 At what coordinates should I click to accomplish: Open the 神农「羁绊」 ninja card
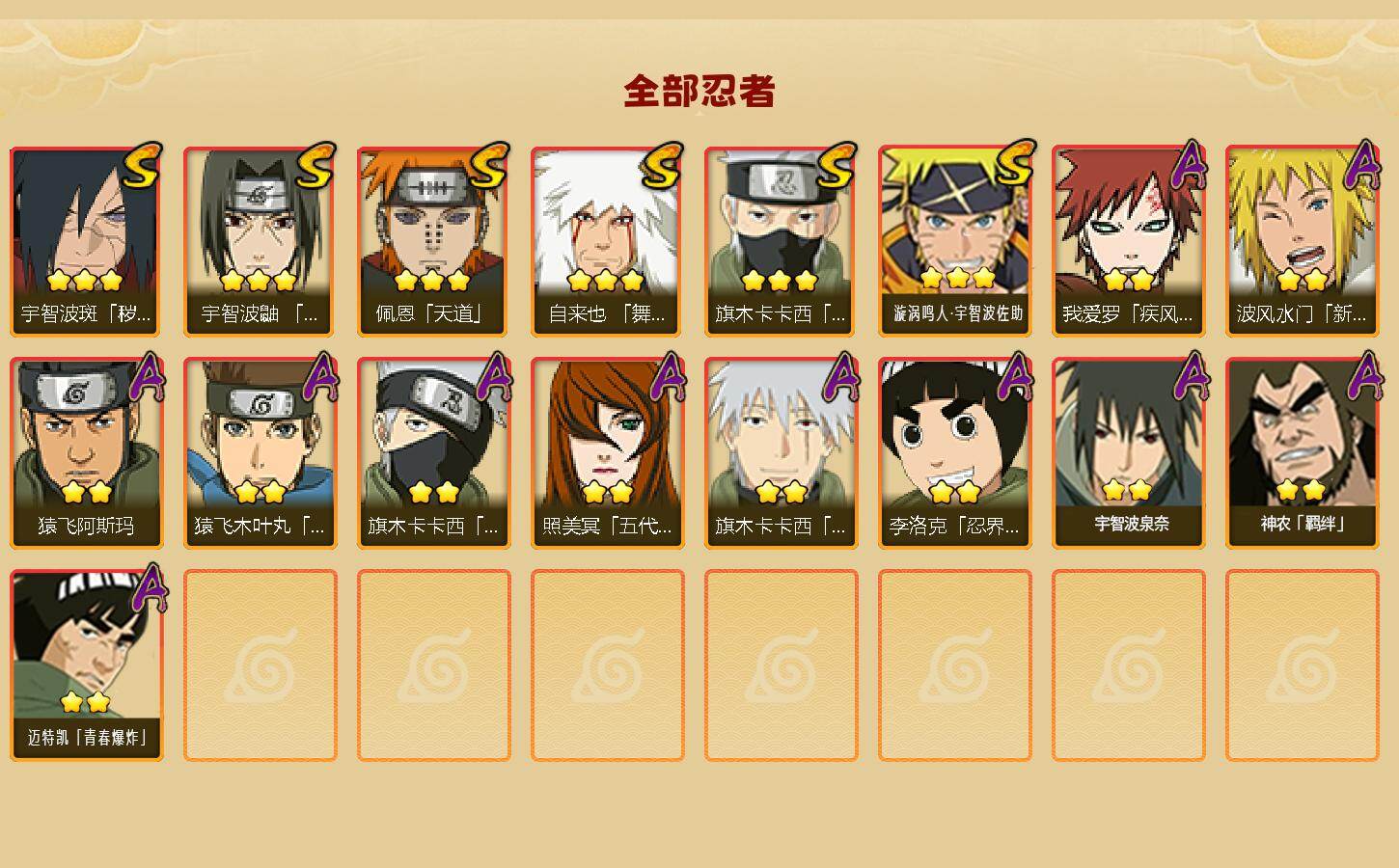tap(1303, 453)
